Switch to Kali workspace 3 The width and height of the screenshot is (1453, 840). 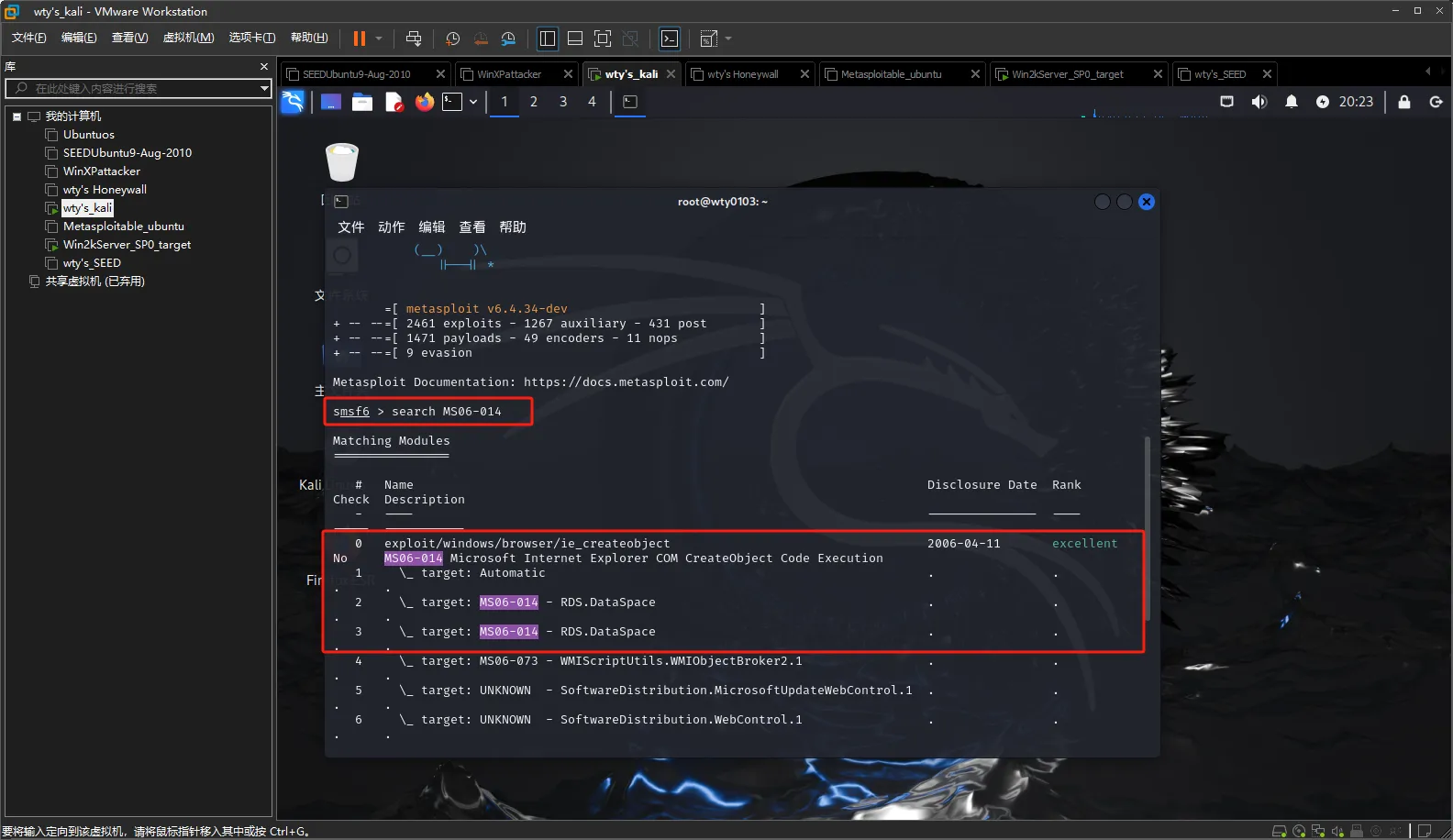tap(563, 102)
